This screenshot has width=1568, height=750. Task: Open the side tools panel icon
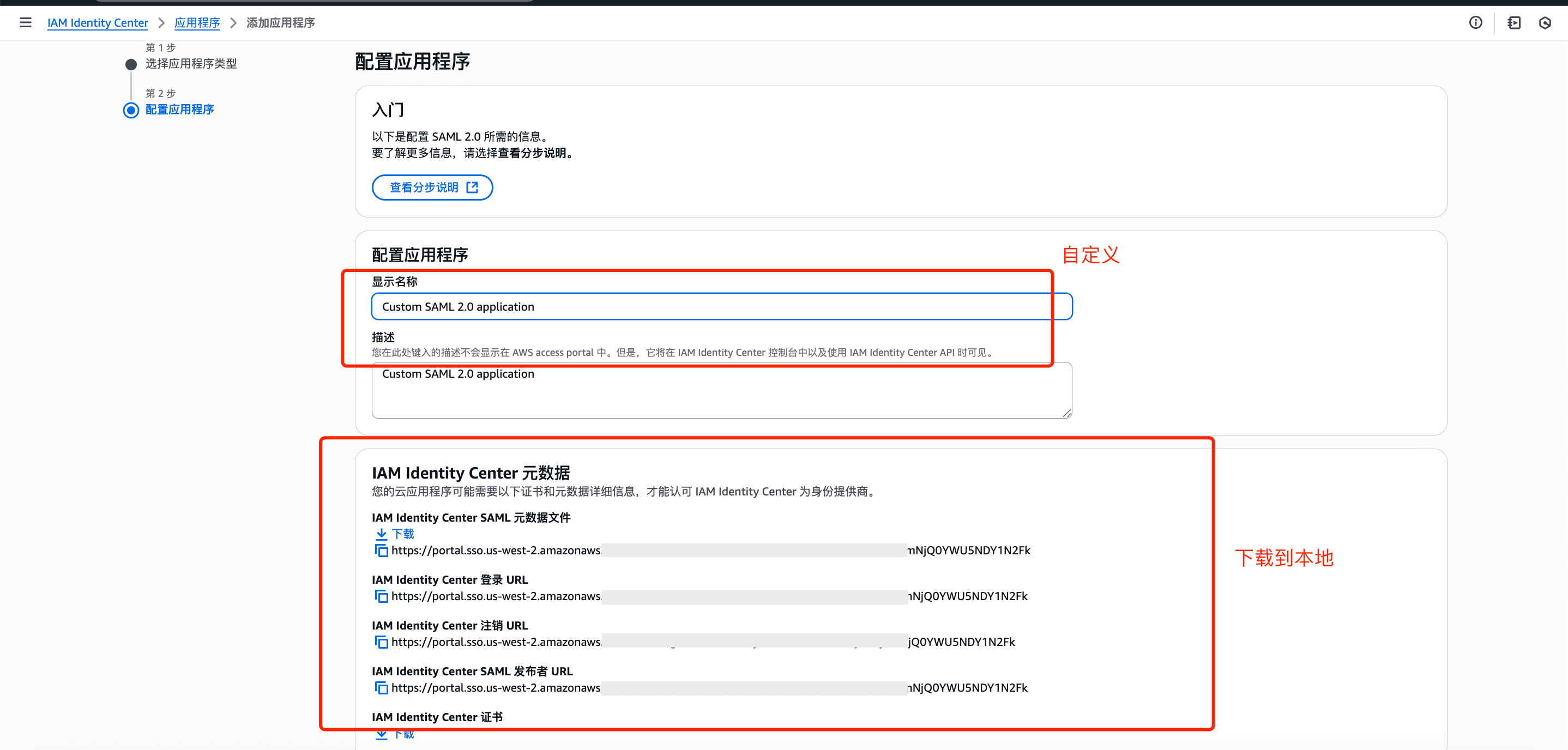(x=1514, y=22)
